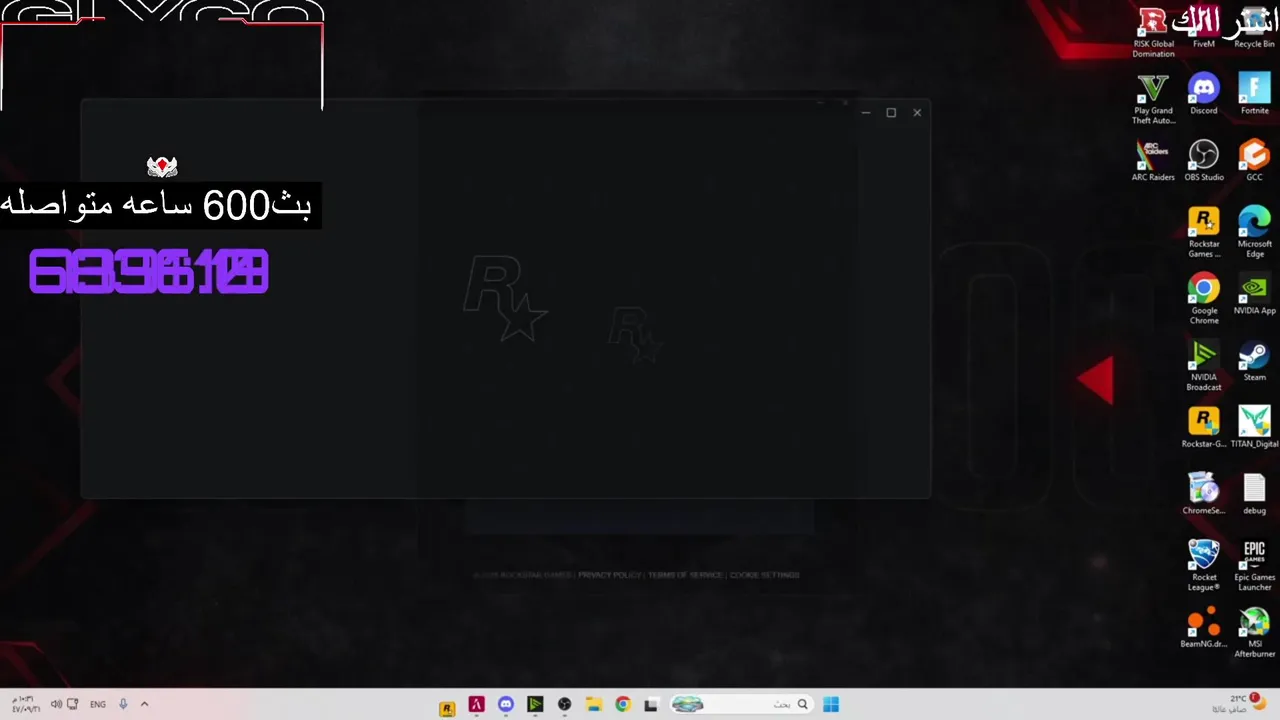Maximize the Rockstar Launcher window
The image size is (1280, 720).
point(891,113)
